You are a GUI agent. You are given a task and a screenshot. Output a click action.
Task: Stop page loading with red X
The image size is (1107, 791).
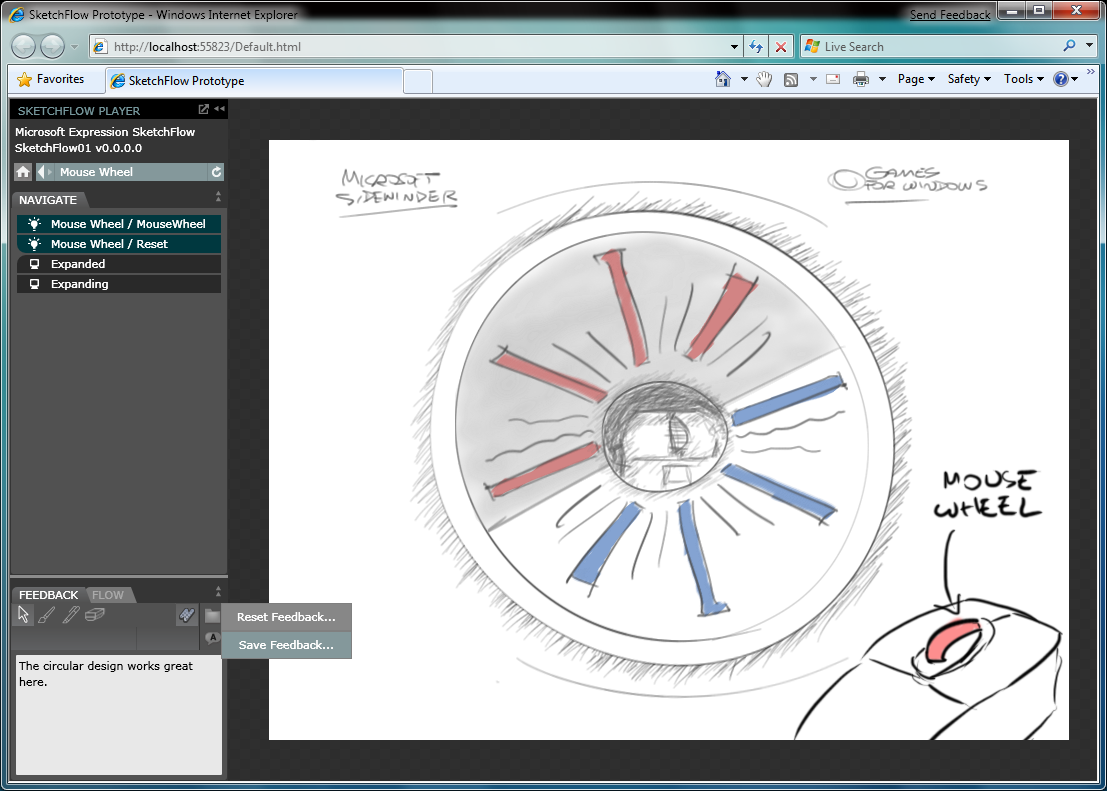pyautogui.click(x=781, y=47)
